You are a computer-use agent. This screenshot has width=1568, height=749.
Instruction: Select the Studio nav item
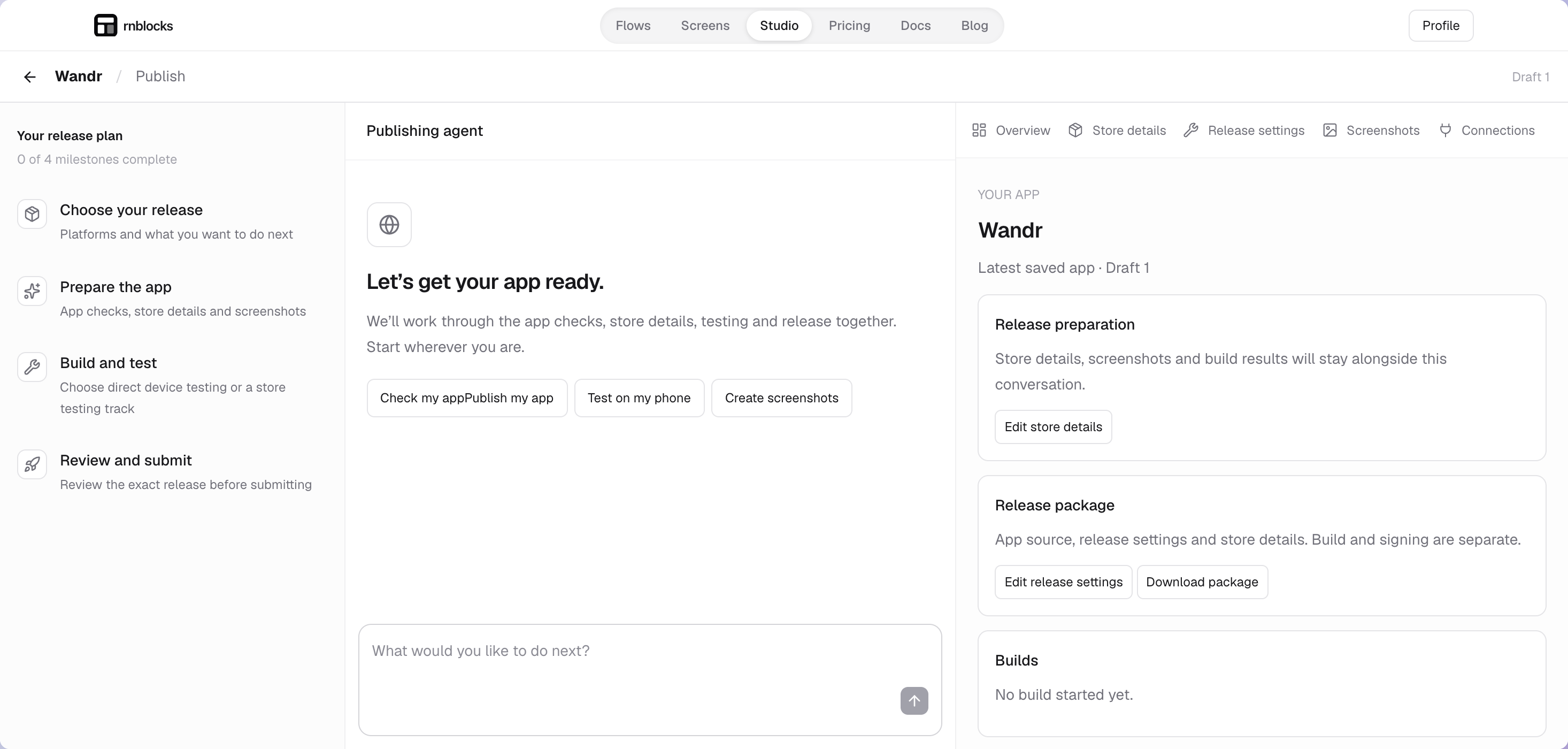pos(779,26)
